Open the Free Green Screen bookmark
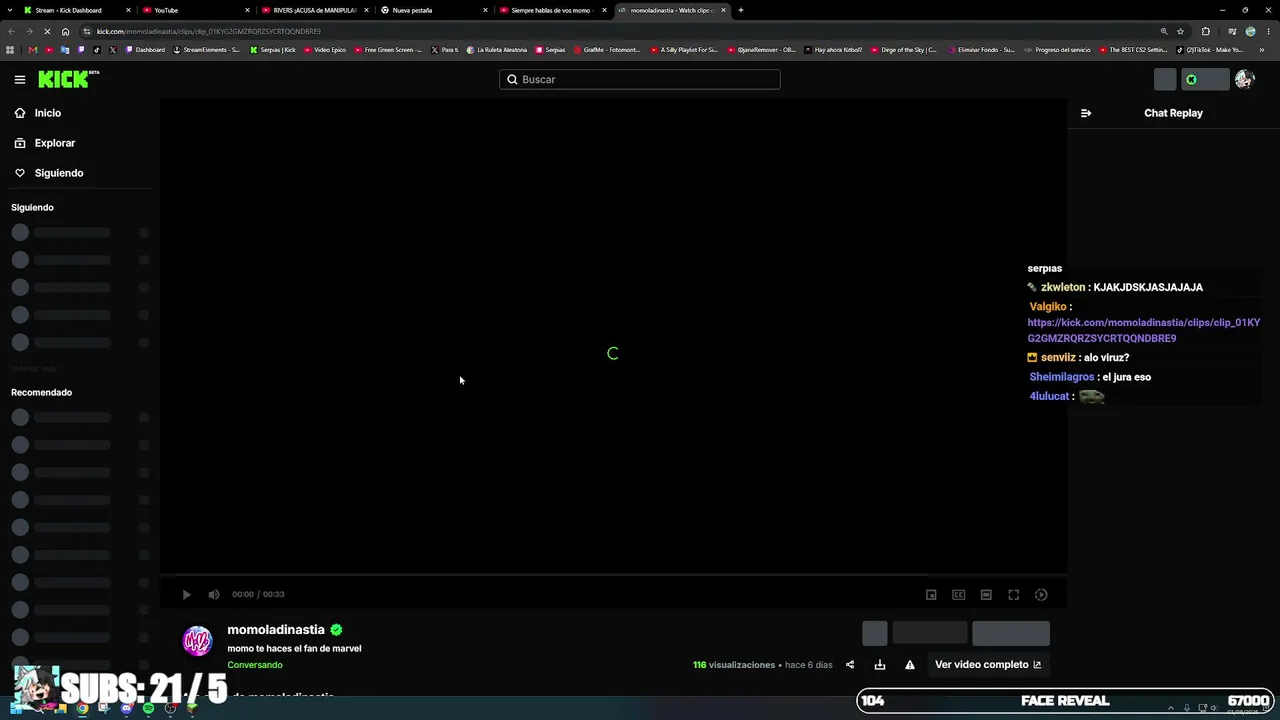The width and height of the screenshot is (1280, 720). (388, 50)
